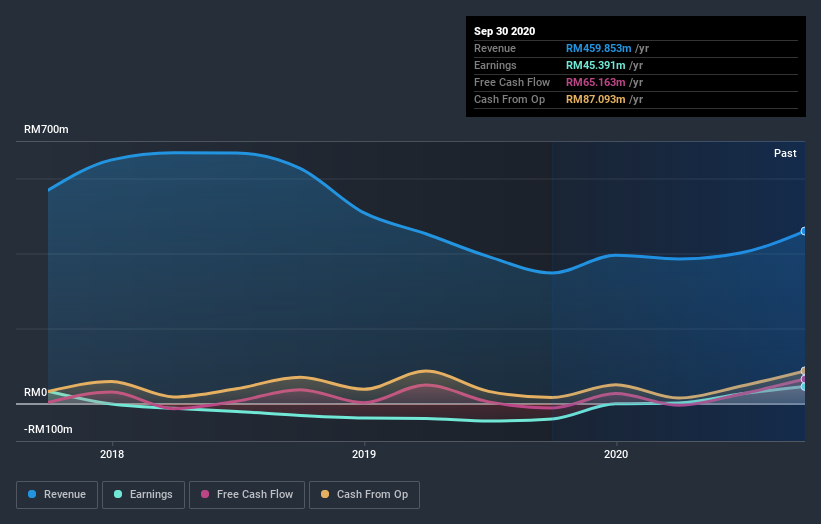This screenshot has height=524, width=821.
Task: Click the 'Earnings' tooltip row label
Action: pos(495,65)
